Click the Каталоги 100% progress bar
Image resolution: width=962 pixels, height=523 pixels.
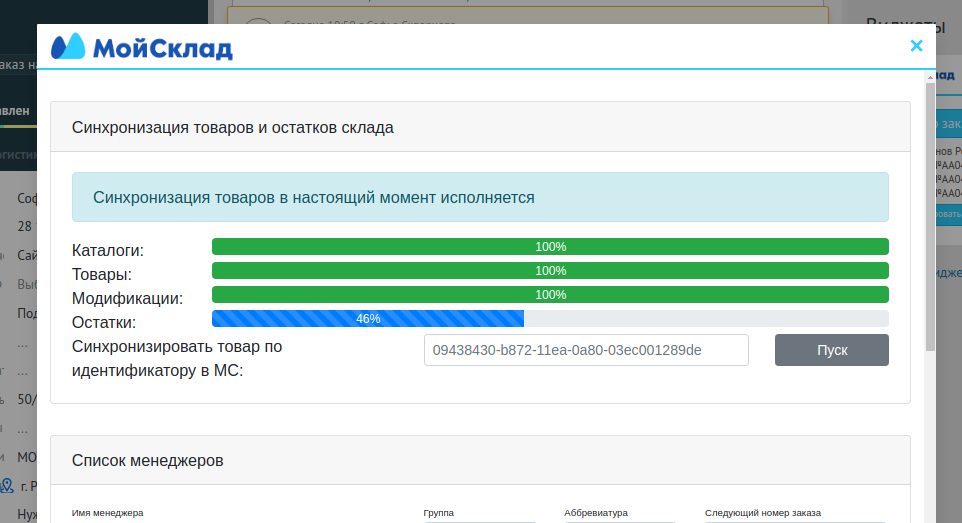click(550, 247)
